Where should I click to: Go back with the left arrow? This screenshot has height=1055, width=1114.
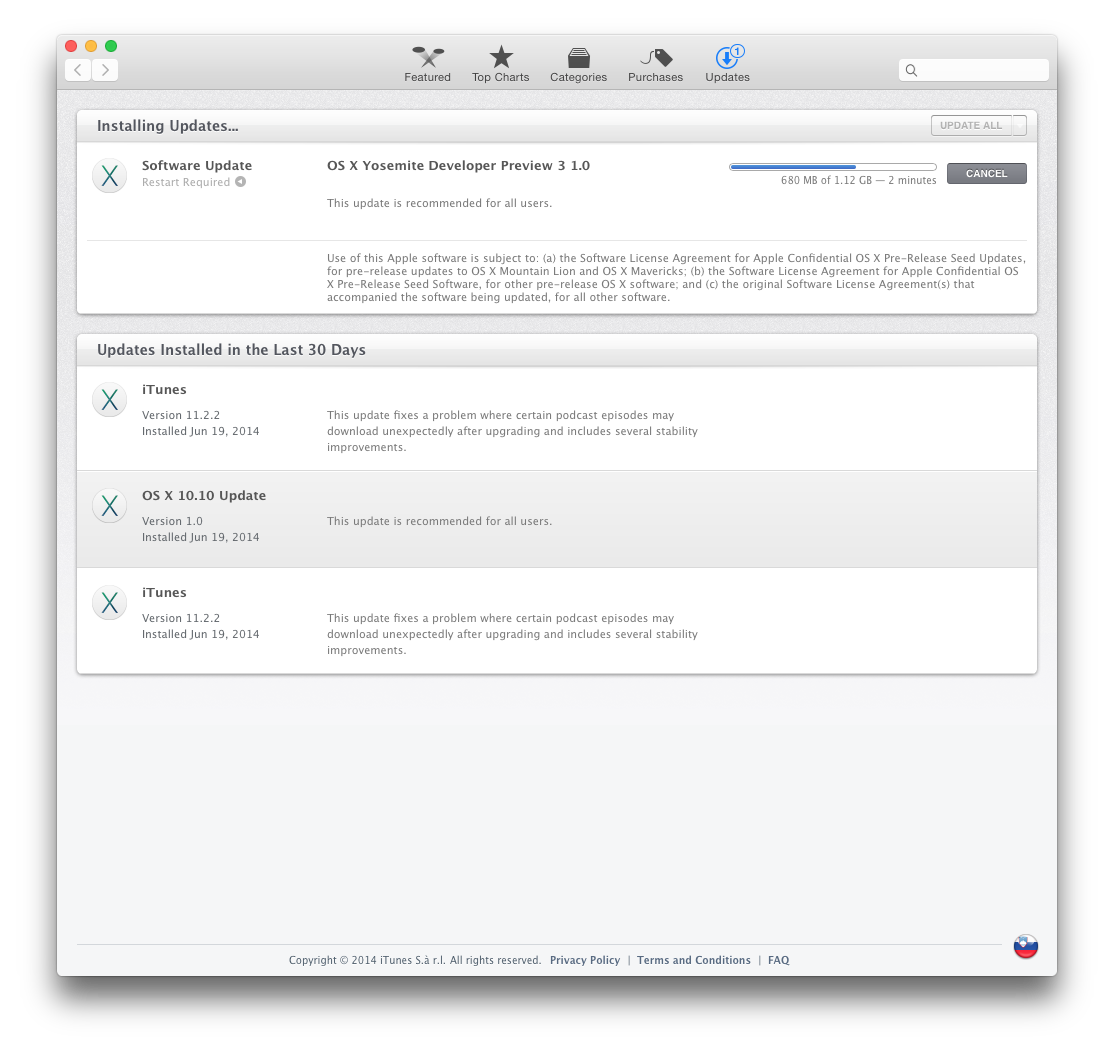coord(78,70)
